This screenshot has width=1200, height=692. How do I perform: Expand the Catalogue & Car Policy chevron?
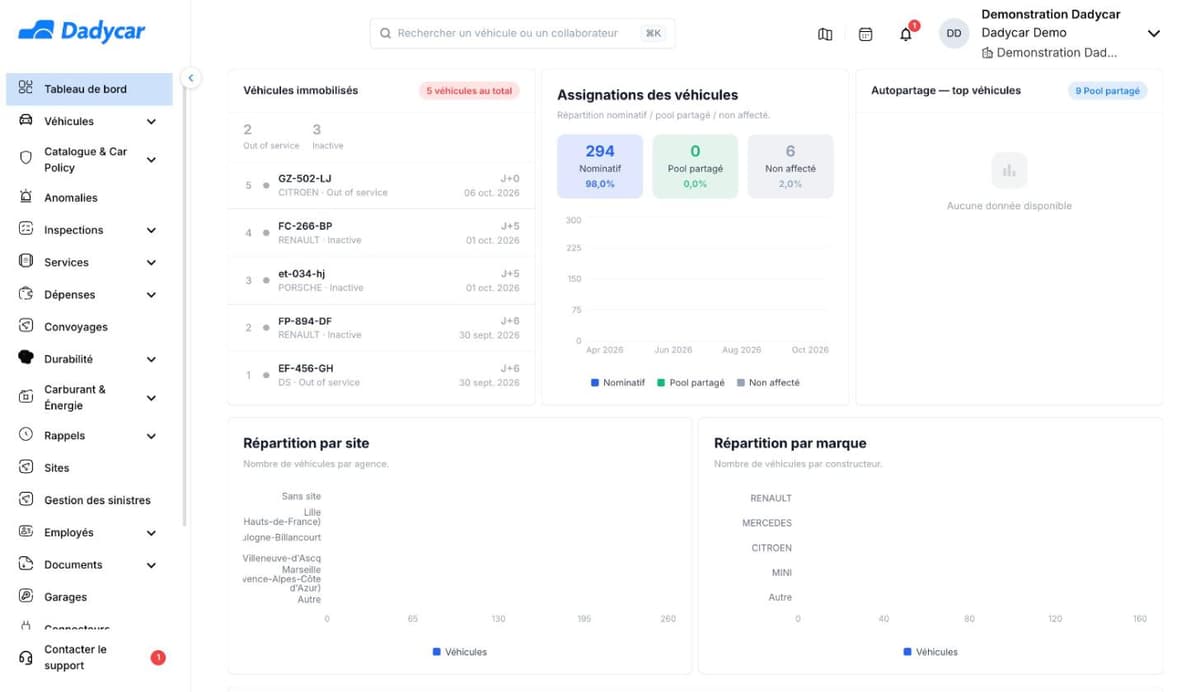pos(151,160)
